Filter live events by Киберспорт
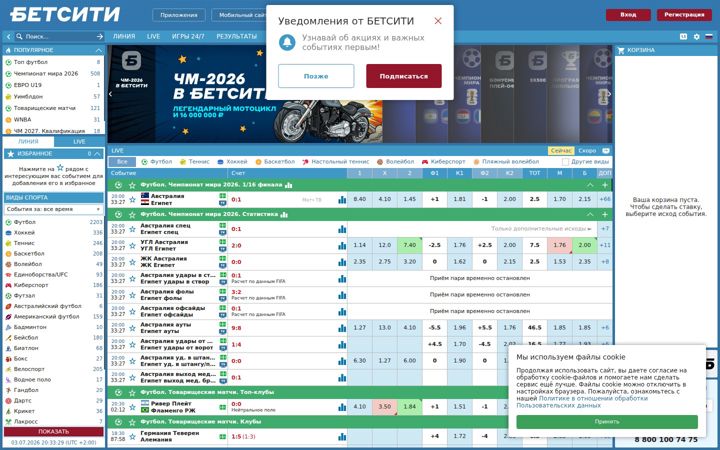Image resolution: width=720 pixels, height=450 pixels. coord(444,162)
